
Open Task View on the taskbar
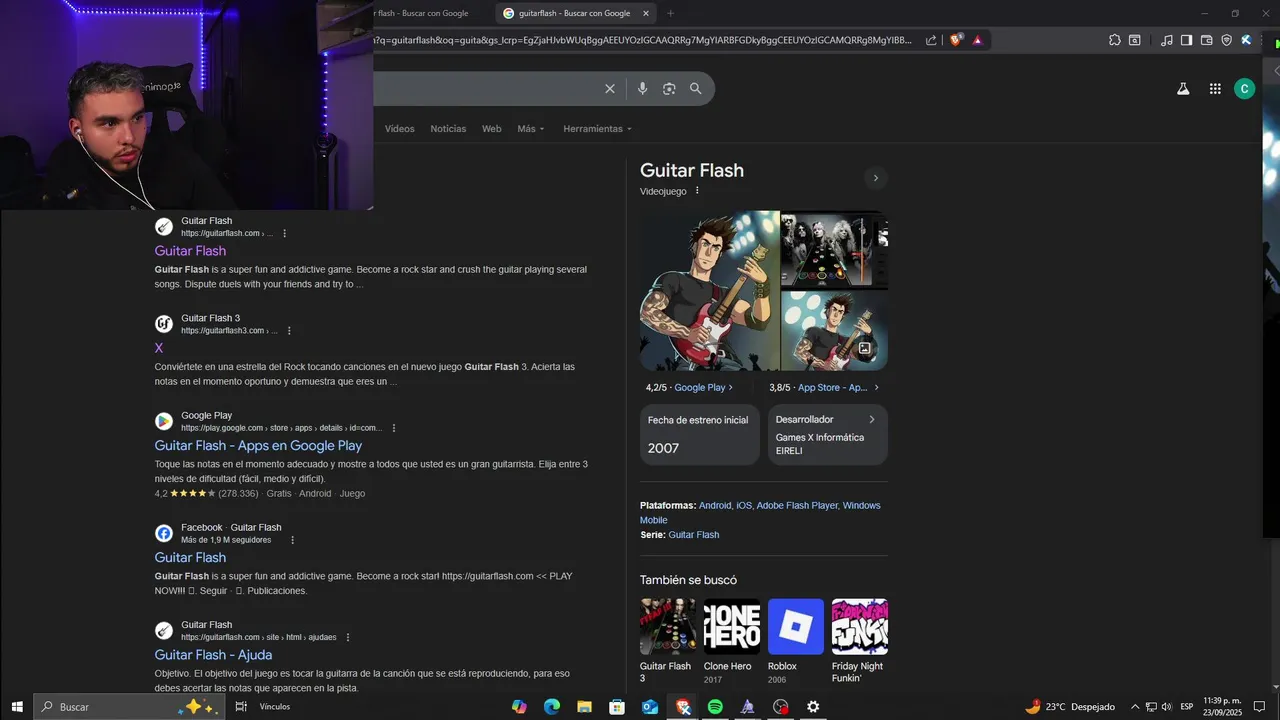[x=241, y=707]
